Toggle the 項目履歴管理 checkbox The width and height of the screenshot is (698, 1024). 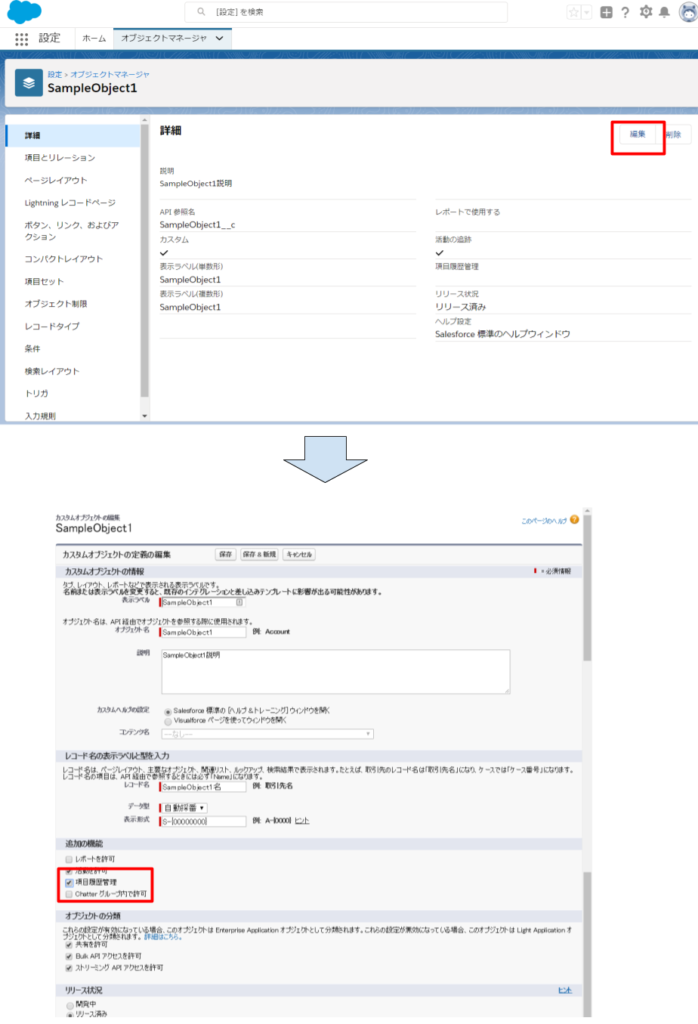pyautogui.click(x=69, y=882)
